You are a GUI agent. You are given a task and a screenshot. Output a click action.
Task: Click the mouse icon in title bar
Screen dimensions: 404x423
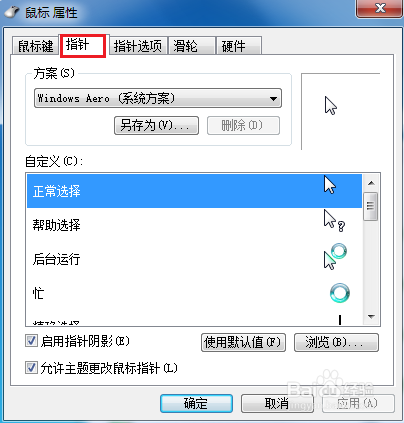coord(12,13)
